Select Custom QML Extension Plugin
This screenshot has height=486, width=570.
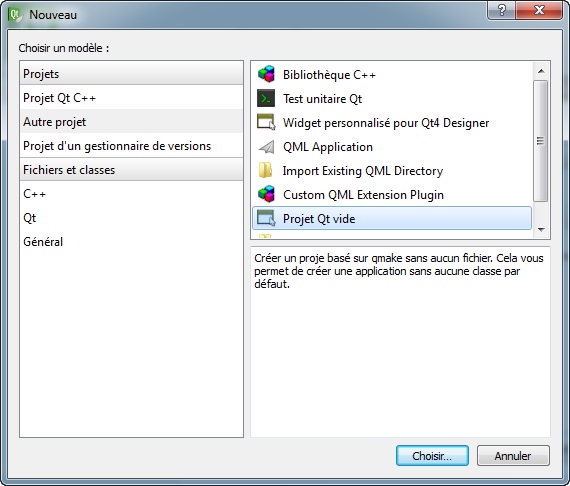[x=392, y=194]
